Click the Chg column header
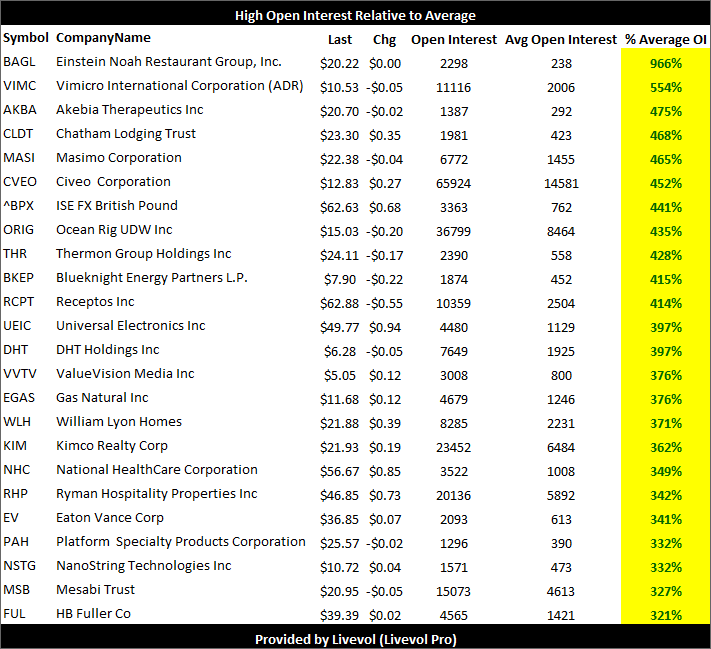The height and width of the screenshot is (649, 711). (385, 40)
